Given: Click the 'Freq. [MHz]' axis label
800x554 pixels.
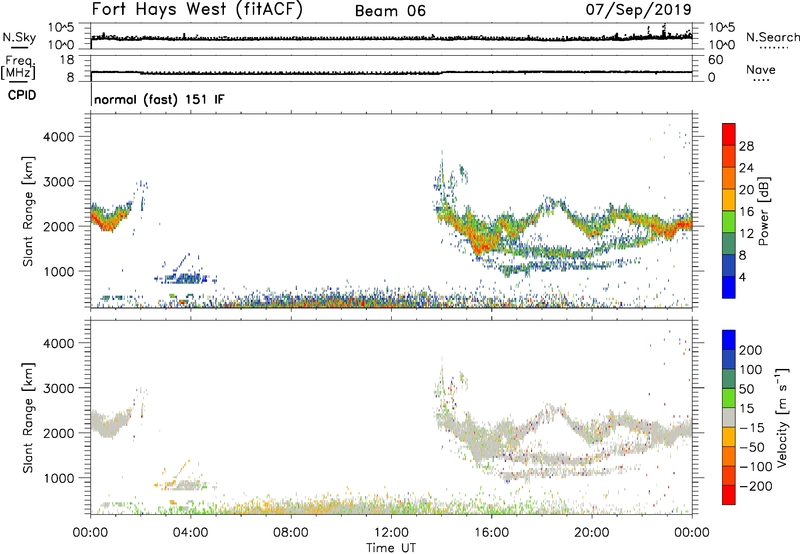Looking at the screenshot, I should click(18, 68).
